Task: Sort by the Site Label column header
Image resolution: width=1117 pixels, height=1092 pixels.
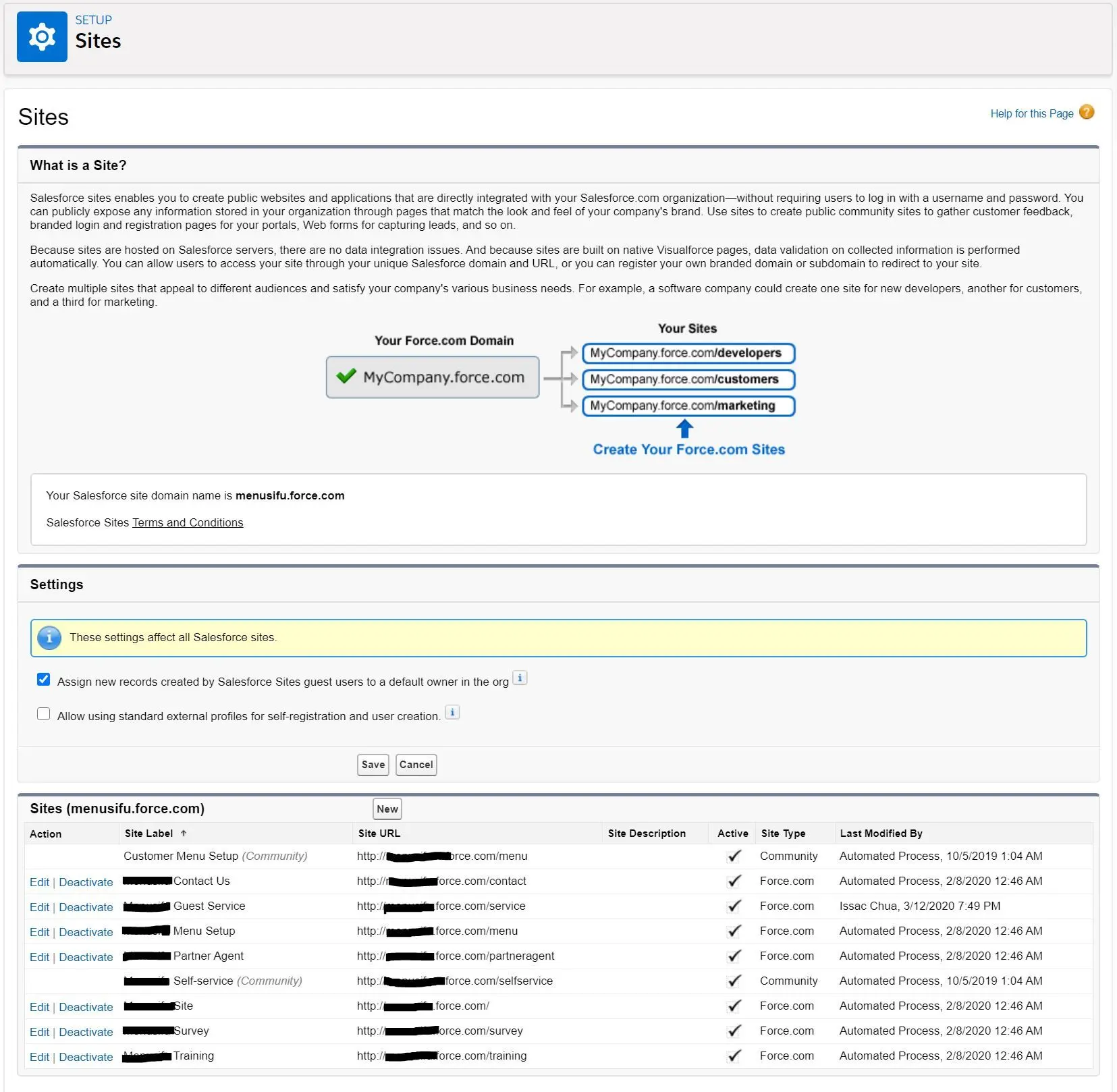Action: (148, 834)
